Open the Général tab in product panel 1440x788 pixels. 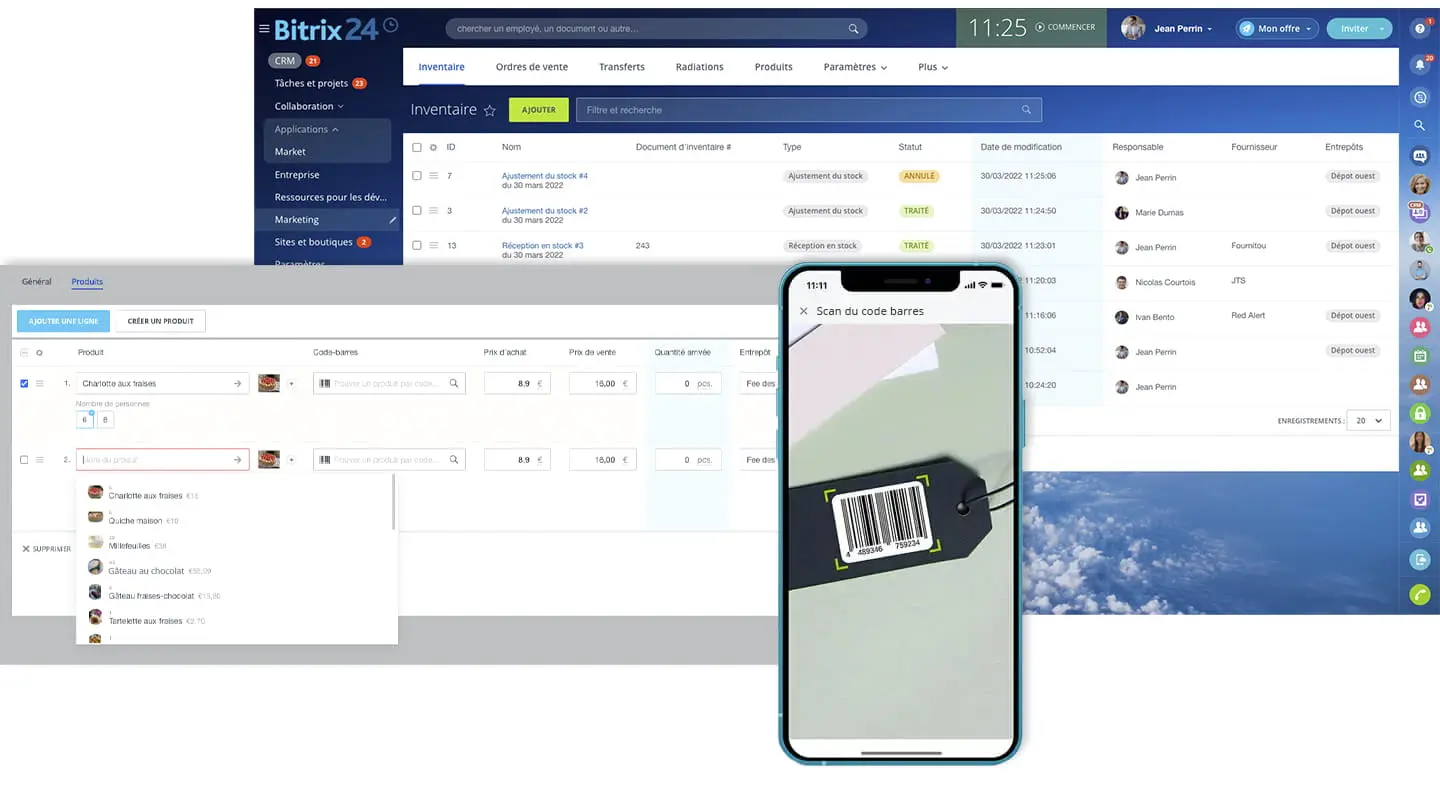click(36, 282)
